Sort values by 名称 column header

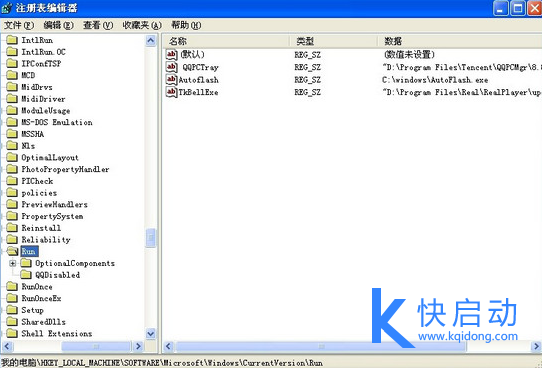point(226,41)
